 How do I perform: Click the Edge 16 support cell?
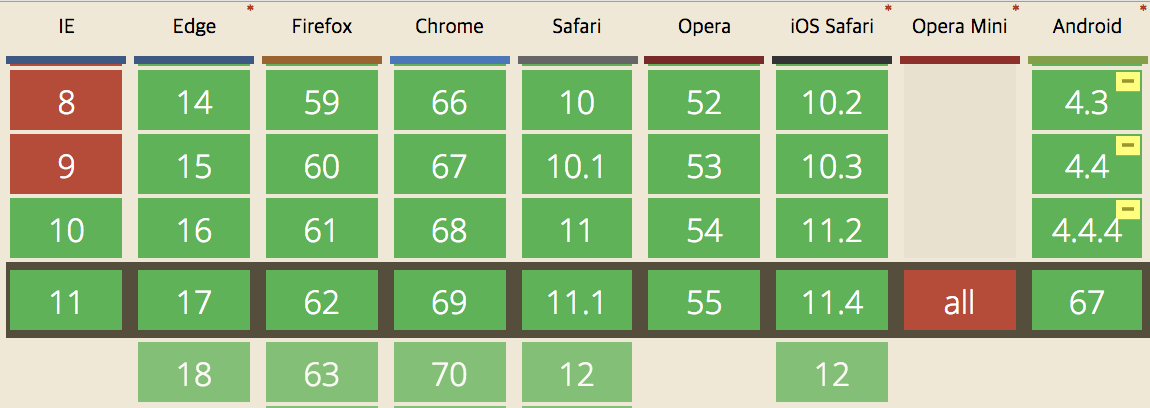pos(194,227)
